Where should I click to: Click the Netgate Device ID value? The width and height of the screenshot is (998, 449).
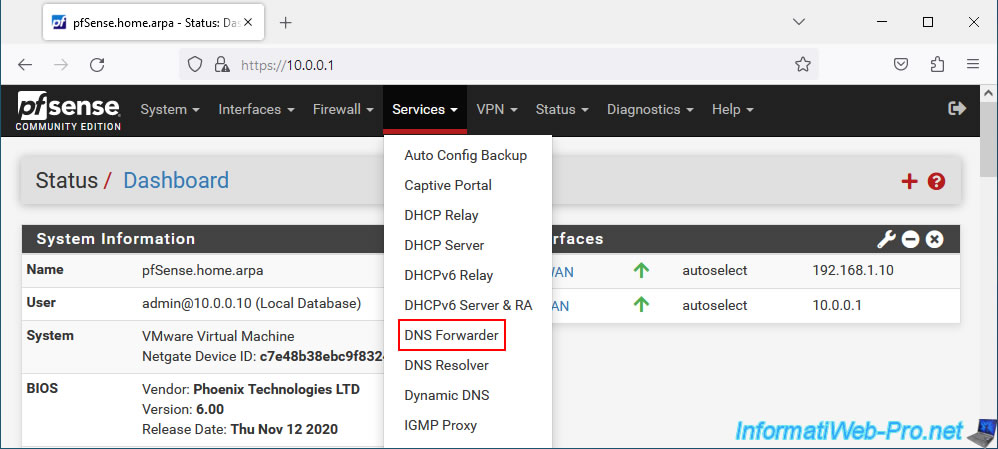tap(322, 357)
